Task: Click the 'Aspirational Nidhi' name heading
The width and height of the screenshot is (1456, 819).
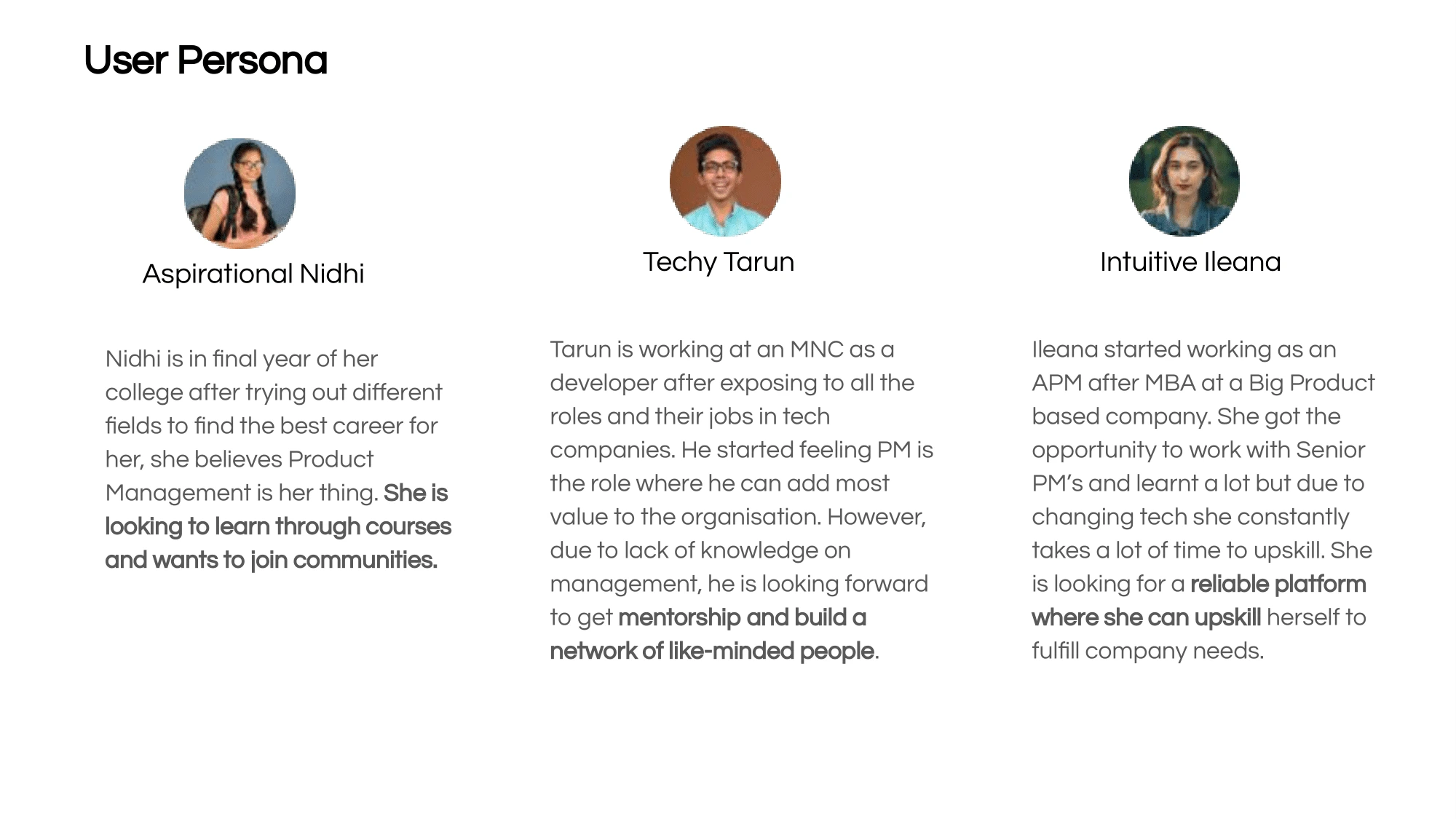Action: point(253,274)
